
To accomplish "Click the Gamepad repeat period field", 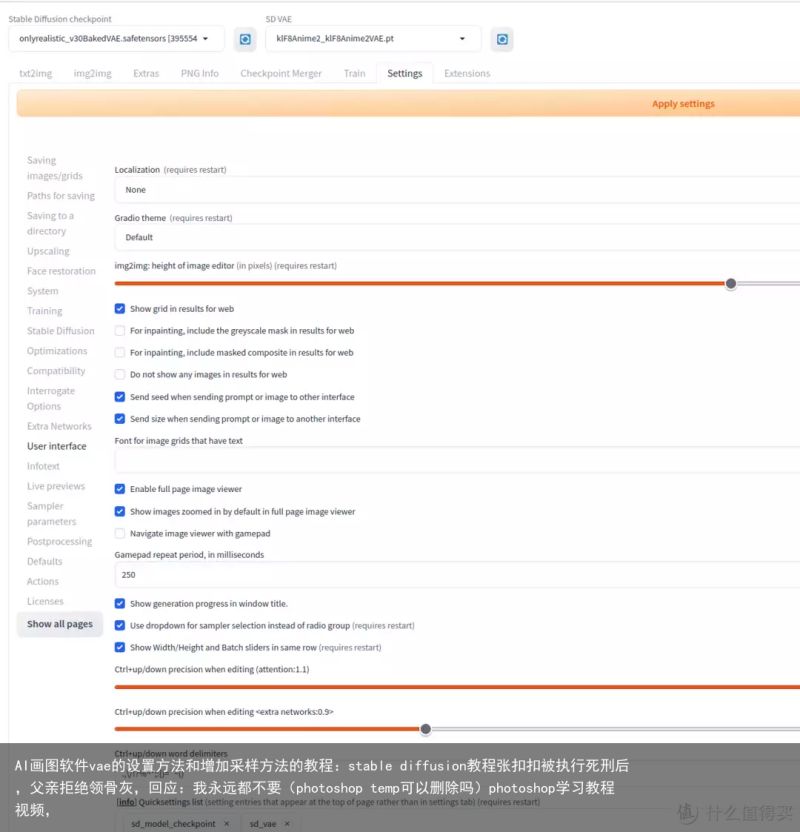I will [457, 575].
